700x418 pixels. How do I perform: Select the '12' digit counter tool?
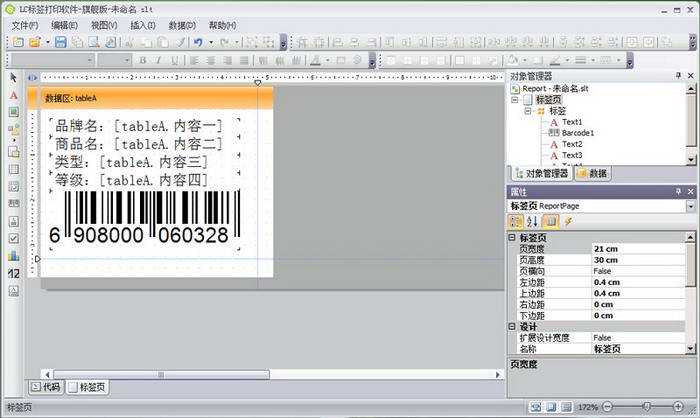click(x=13, y=273)
